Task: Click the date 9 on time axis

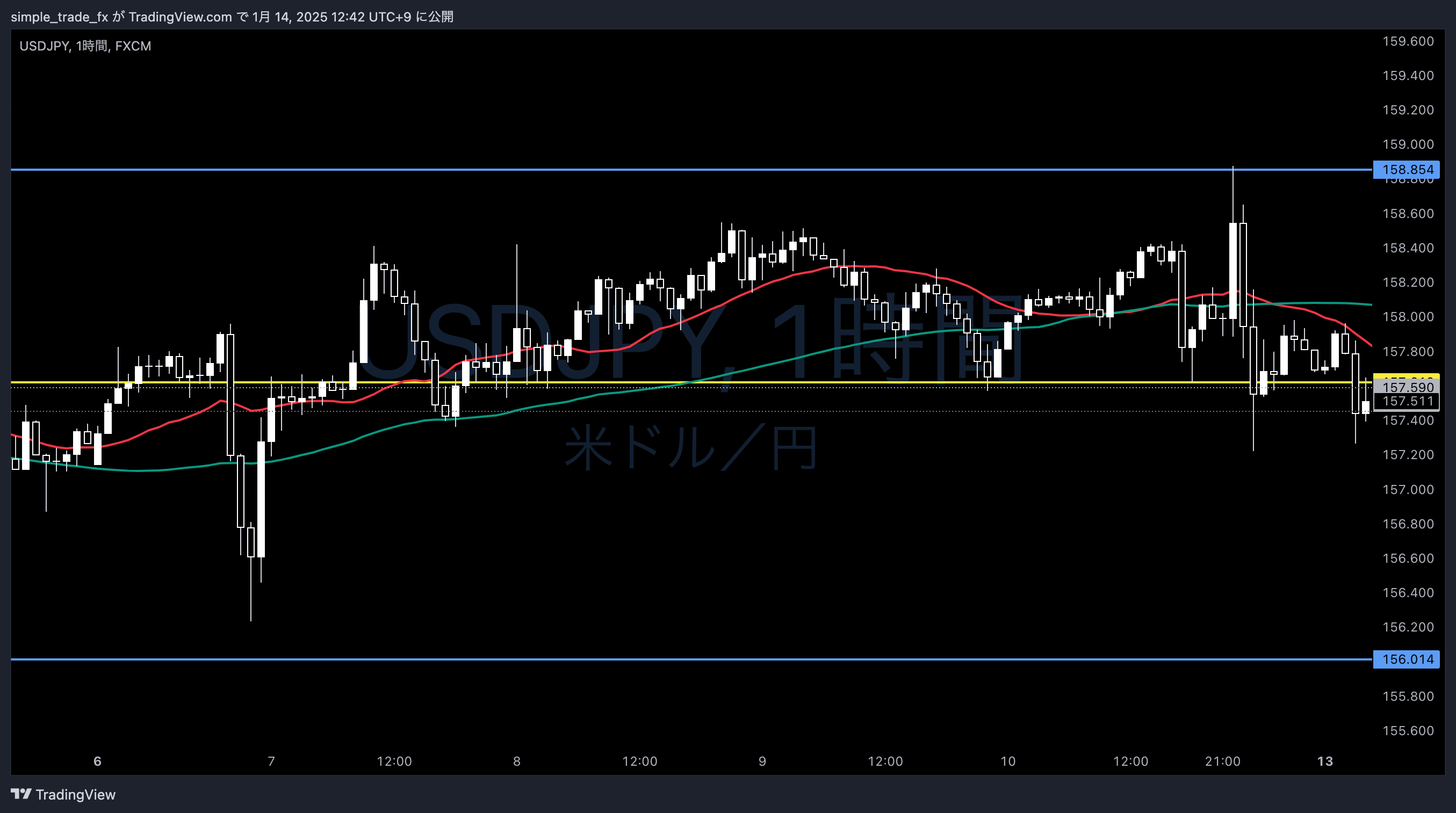Action: point(762,761)
